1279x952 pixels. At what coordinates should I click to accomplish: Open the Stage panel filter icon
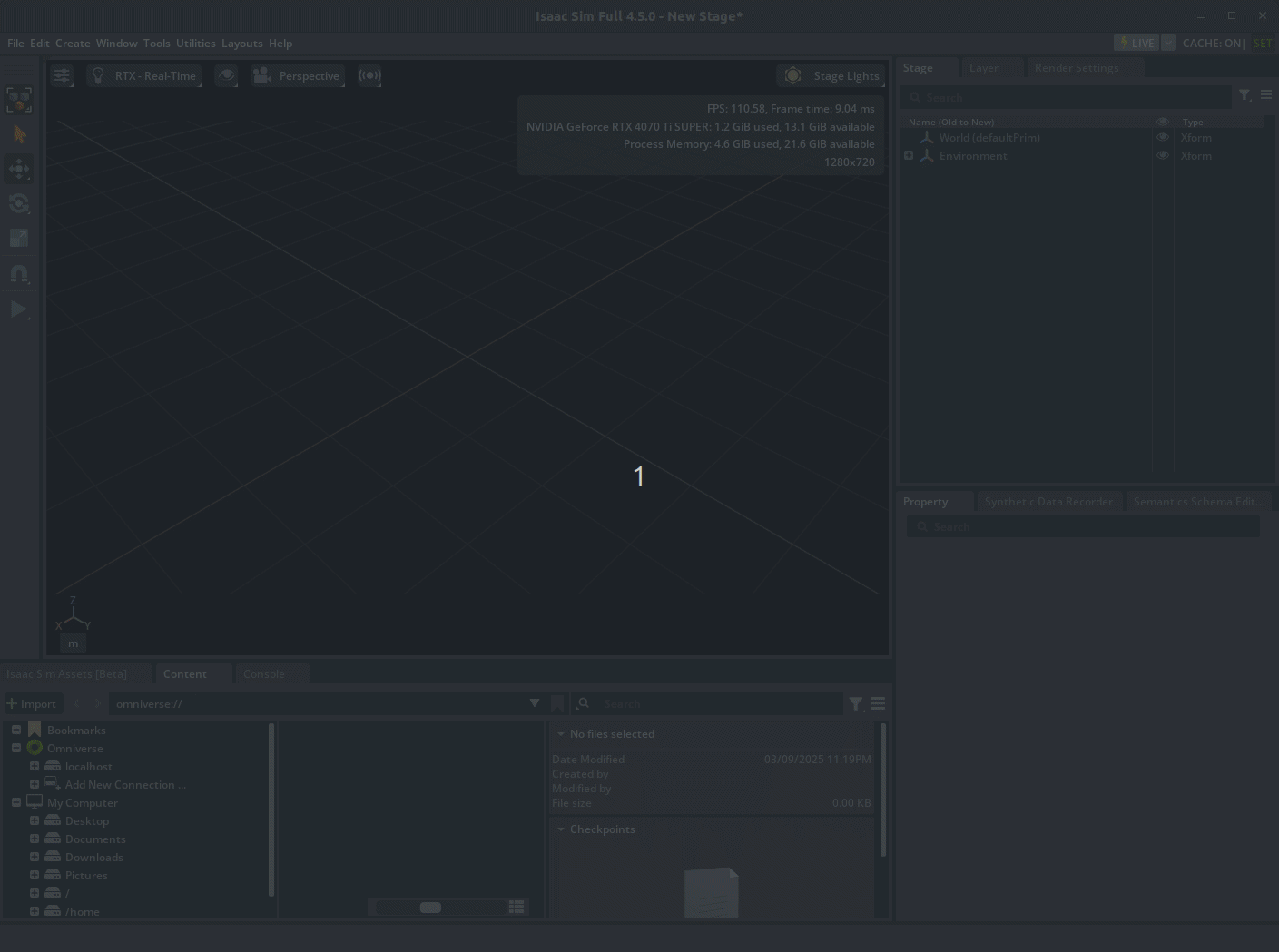(1245, 95)
